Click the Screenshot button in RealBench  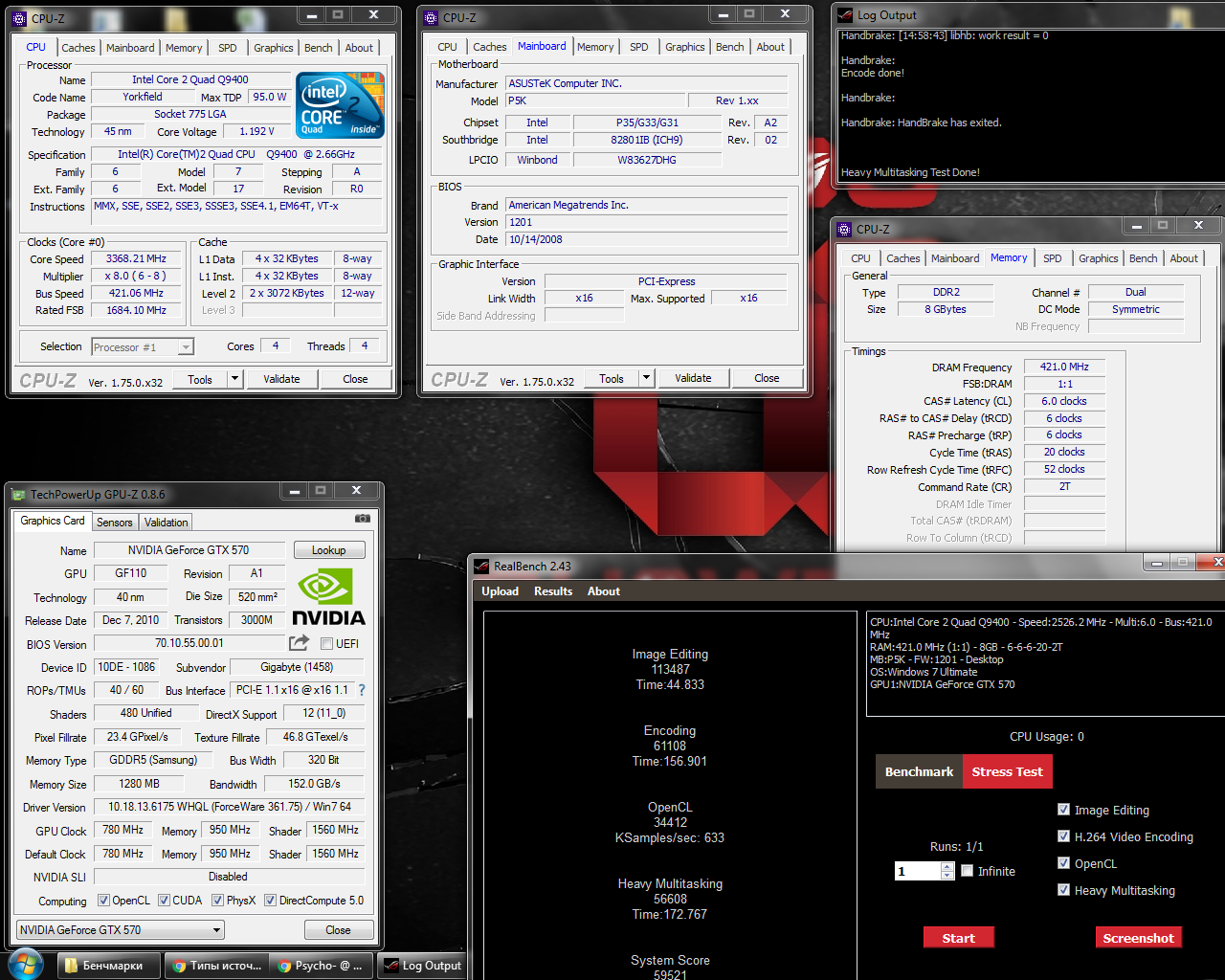click(1139, 938)
